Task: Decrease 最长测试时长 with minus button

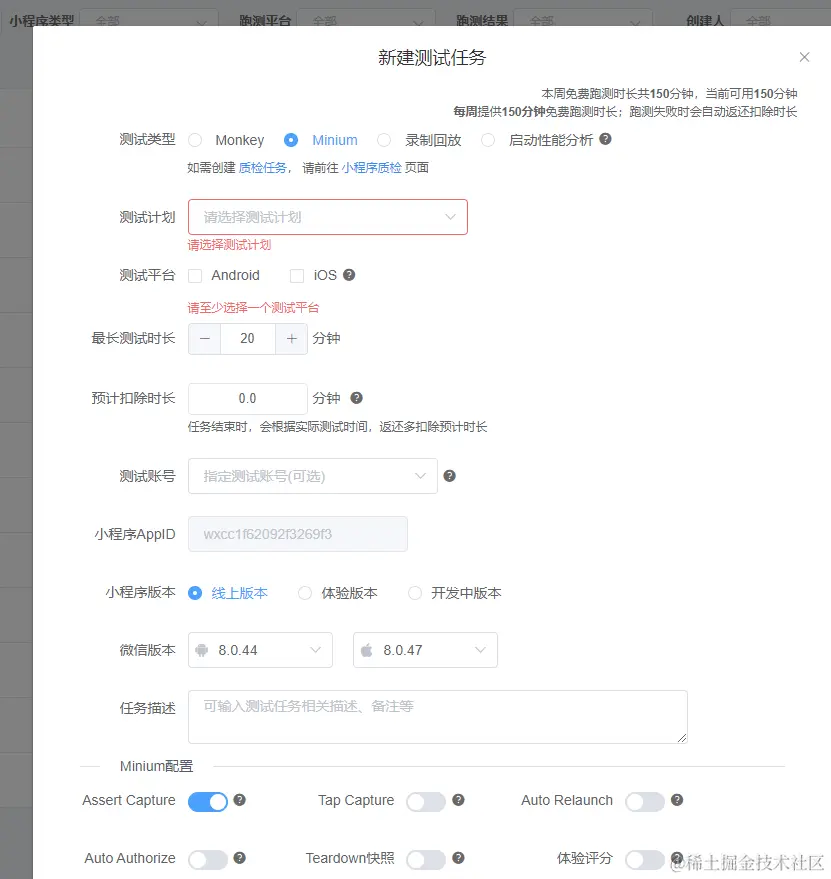Action: (x=205, y=339)
